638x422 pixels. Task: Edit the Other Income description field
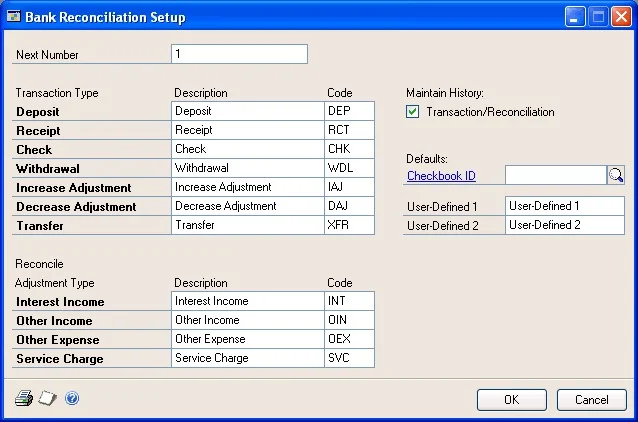point(248,320)
